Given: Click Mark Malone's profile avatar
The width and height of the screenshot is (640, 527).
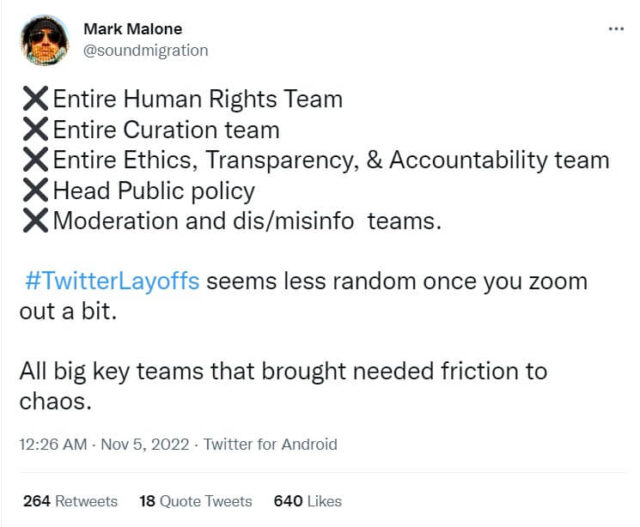Looking at the screenshot, I should 44,41.
